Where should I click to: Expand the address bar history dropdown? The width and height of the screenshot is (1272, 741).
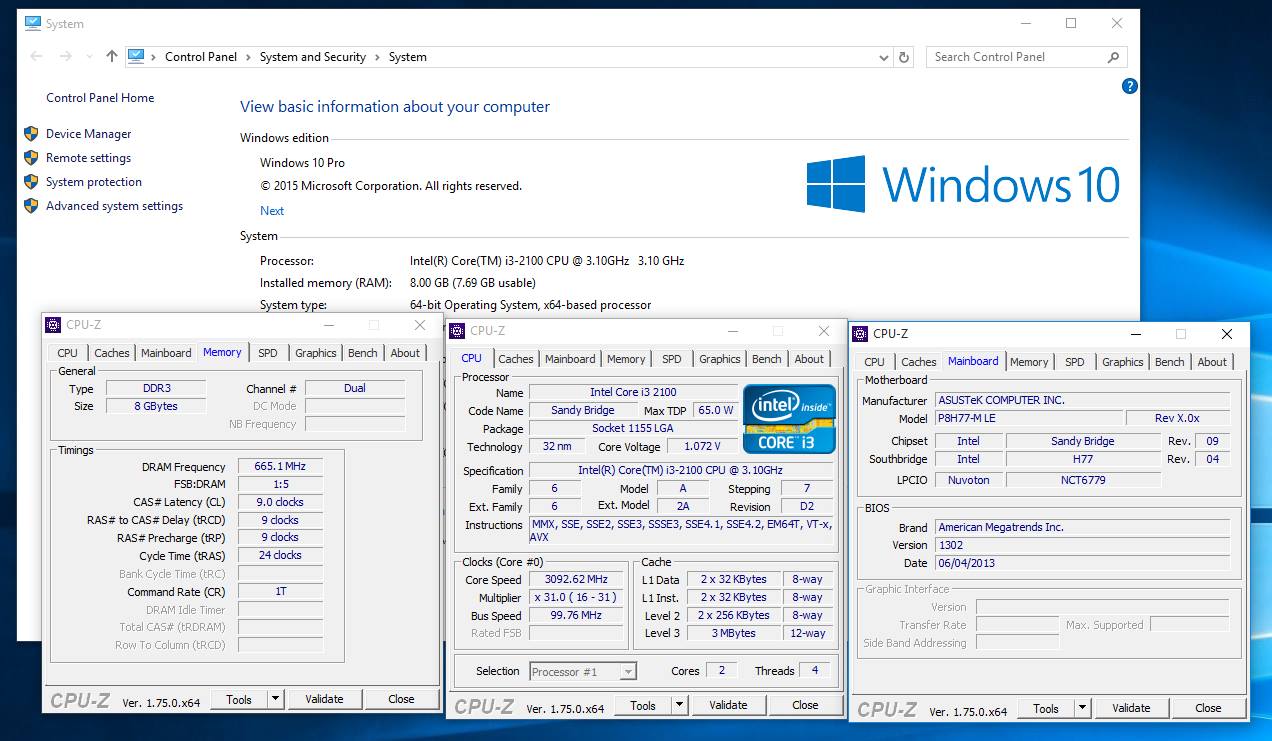[x=884, y=57]
